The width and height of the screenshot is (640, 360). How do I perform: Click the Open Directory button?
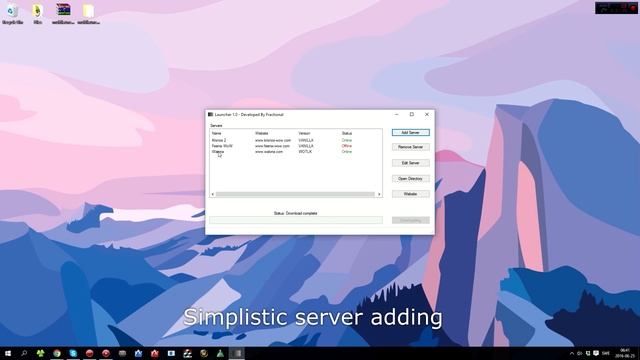(x=411, y=179)
